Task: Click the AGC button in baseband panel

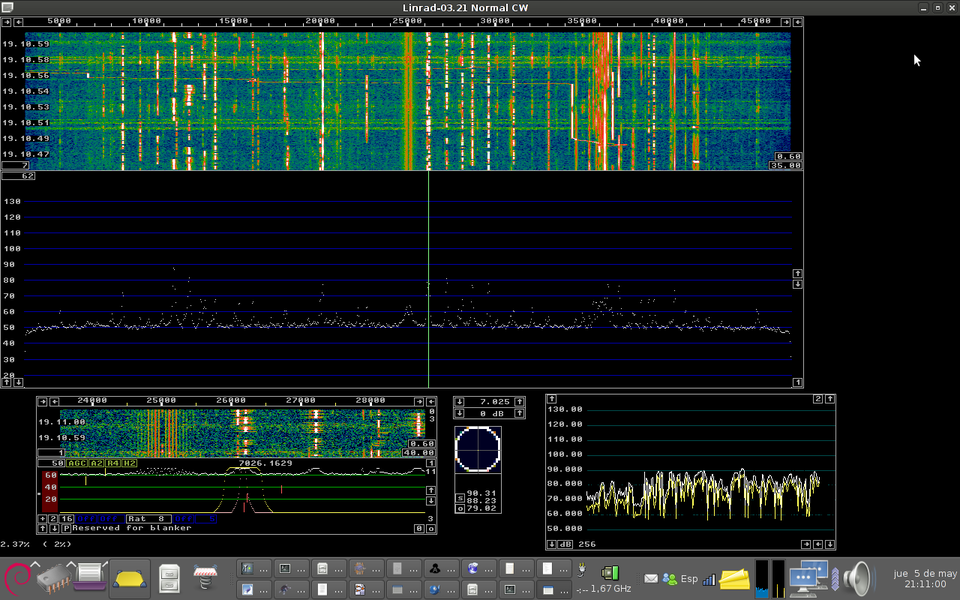Action: [78, 463]
